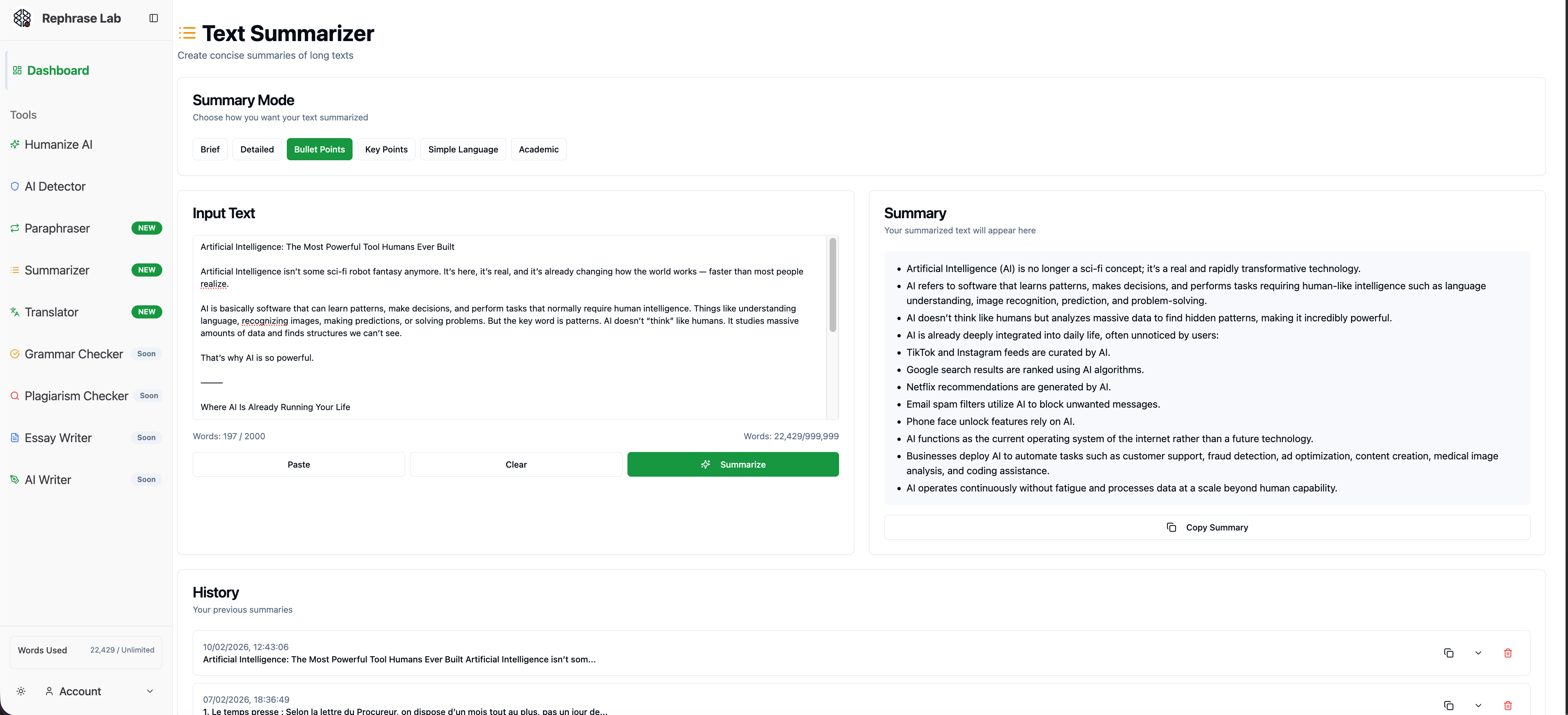Delete the 07/02/2026 history entry
This screenshot has height=715, width=1568.
coord(1508,705)
